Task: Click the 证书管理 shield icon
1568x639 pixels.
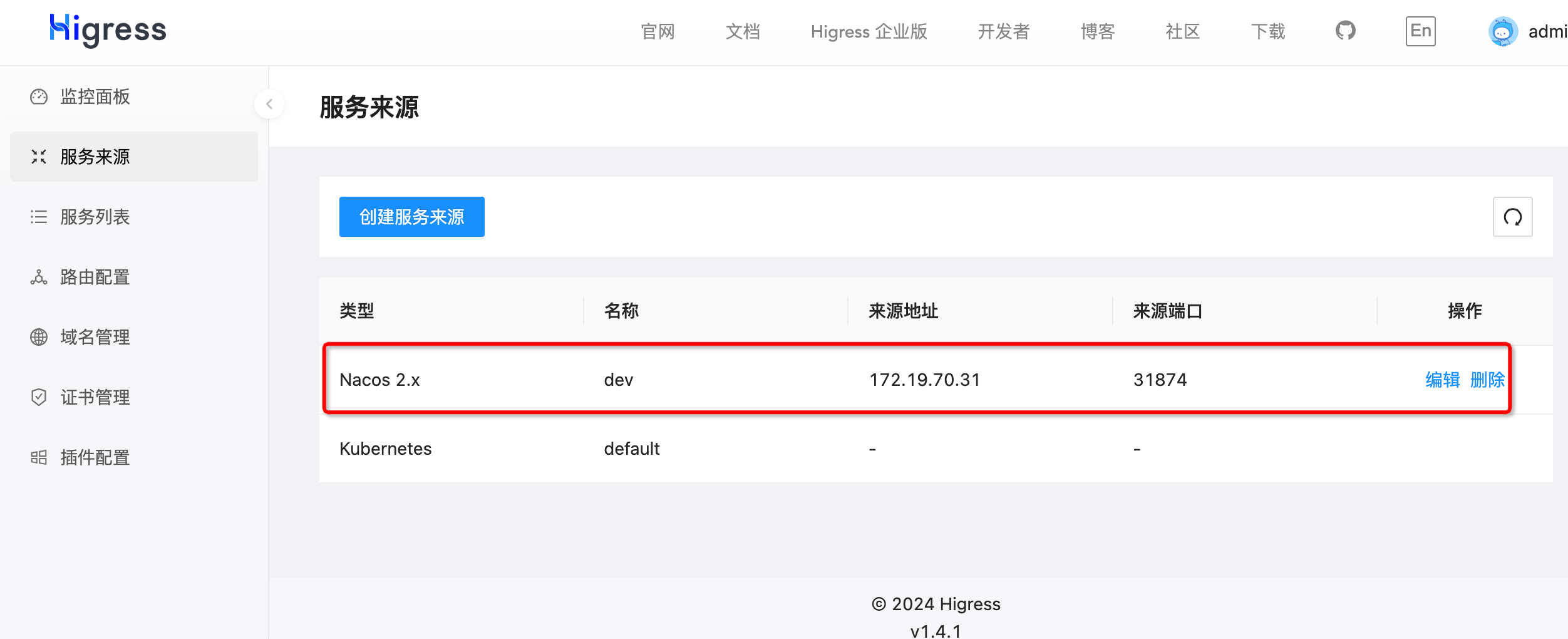Action: 39,397
